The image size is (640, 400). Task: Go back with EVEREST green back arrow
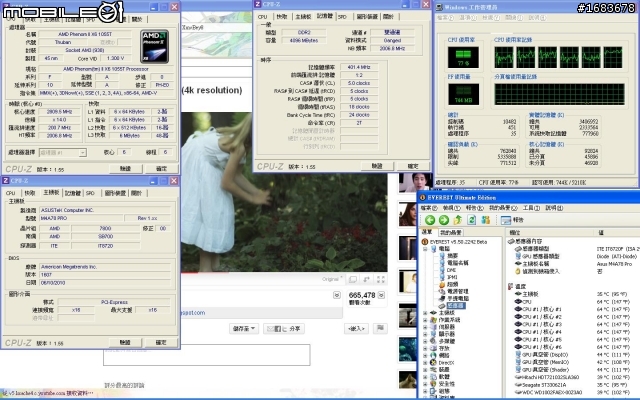click(430, 220)
